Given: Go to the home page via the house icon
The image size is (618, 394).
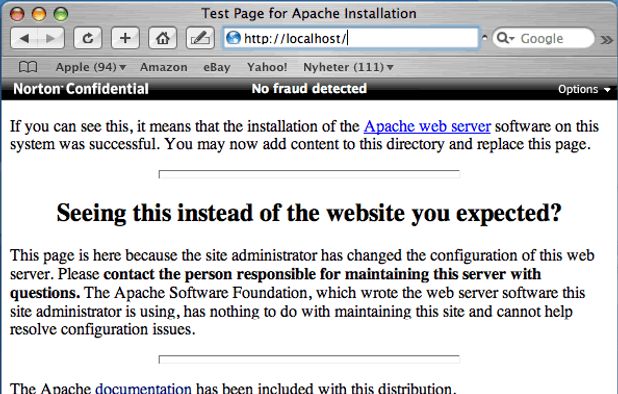Looking at the screenshot, I should pos(162,38).
